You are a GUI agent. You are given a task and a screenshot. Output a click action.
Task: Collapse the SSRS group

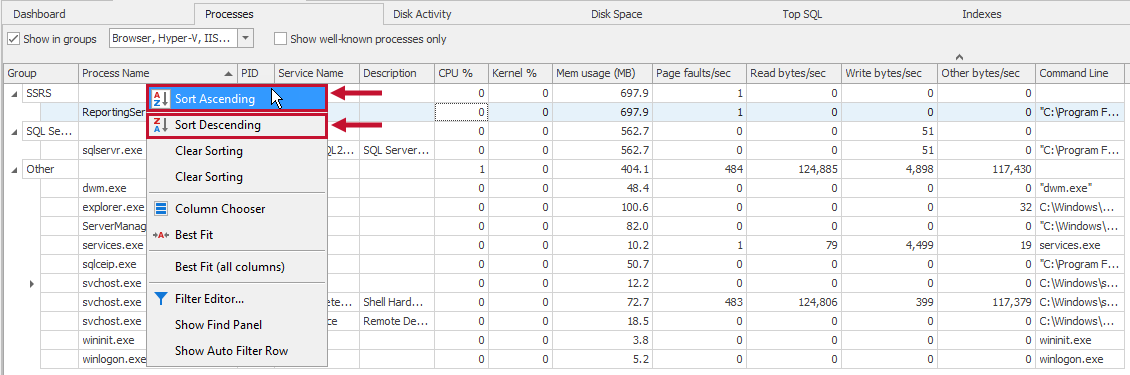(x=15, y=94)
